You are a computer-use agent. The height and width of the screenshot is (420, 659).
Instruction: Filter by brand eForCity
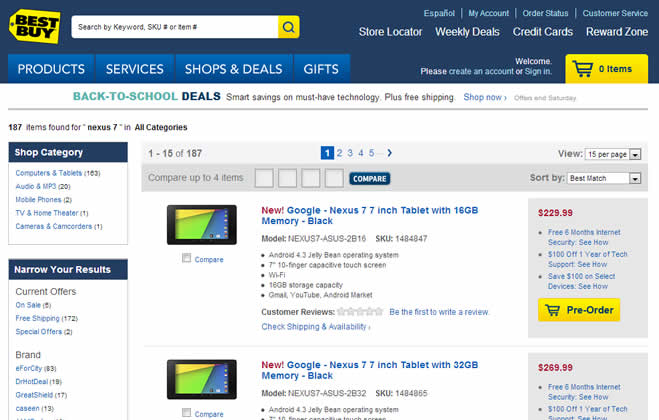(x=29, y=368)
